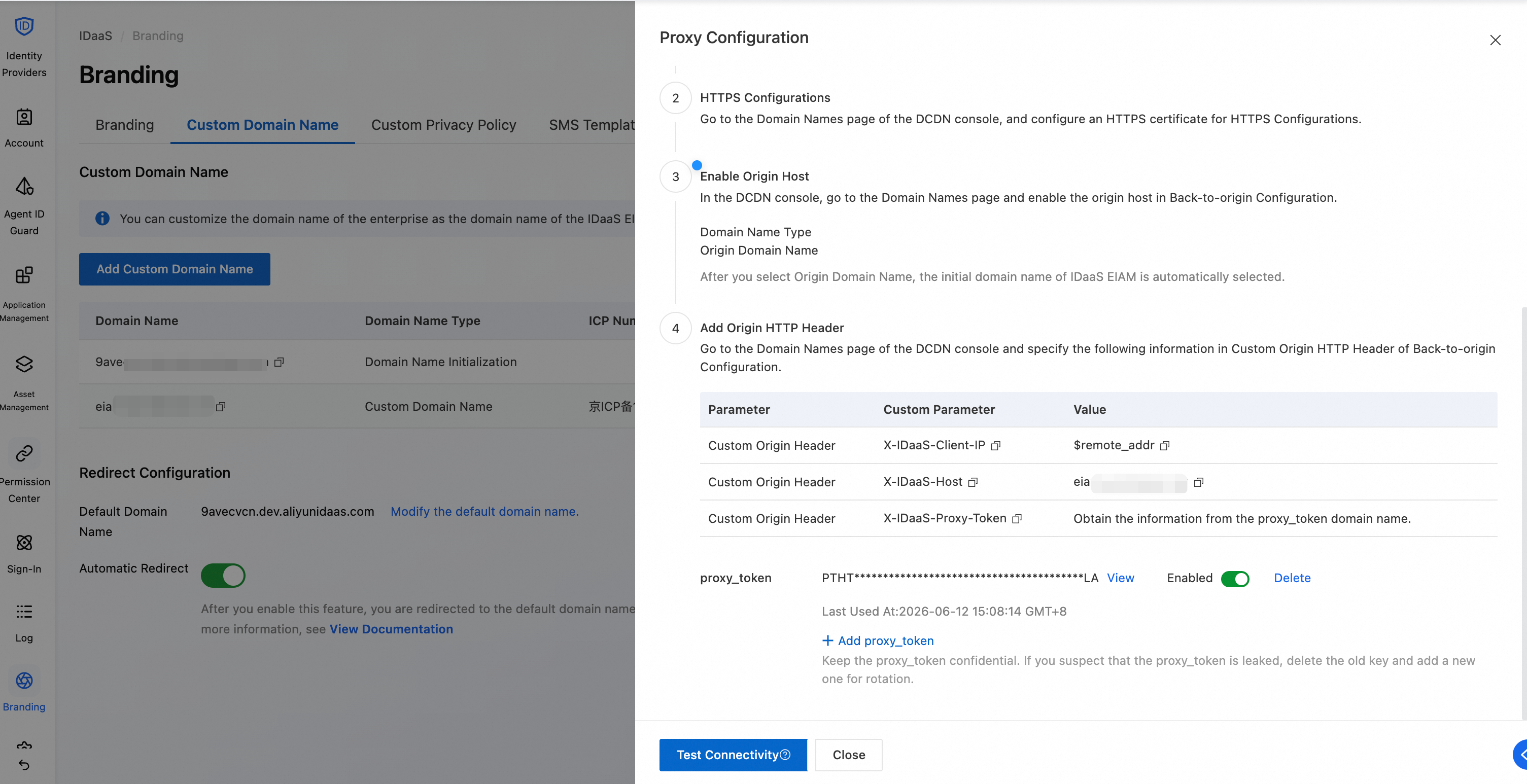This screenshot has height=784, width=1527.
Task: Click default domain 9avecvcn.dev.aliyunidaas.com text
Action: 288,511
